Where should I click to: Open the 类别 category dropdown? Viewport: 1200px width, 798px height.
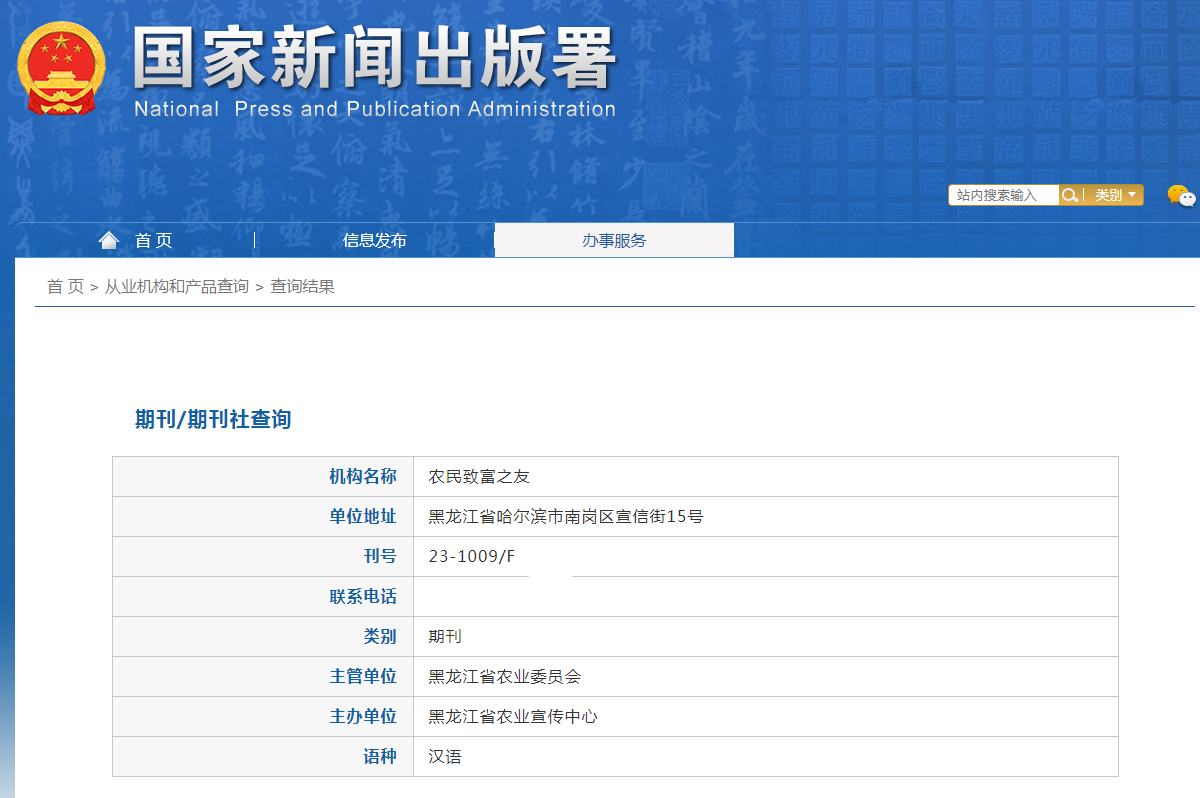(1115, 195)
